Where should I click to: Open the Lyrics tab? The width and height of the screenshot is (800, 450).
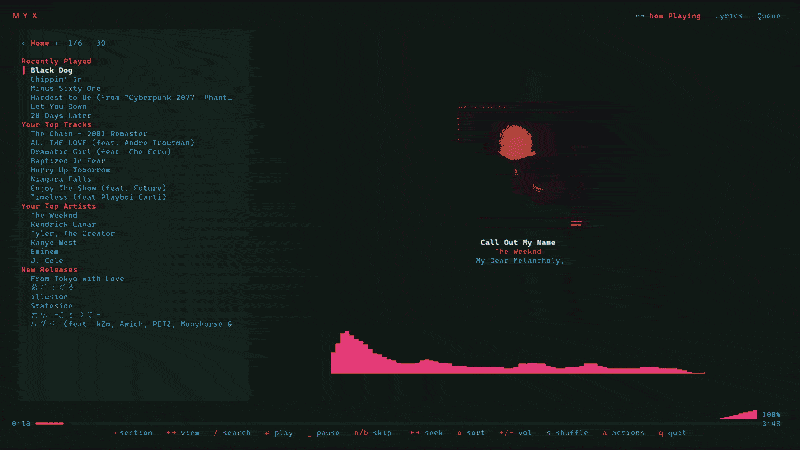(x=729, y=16)
